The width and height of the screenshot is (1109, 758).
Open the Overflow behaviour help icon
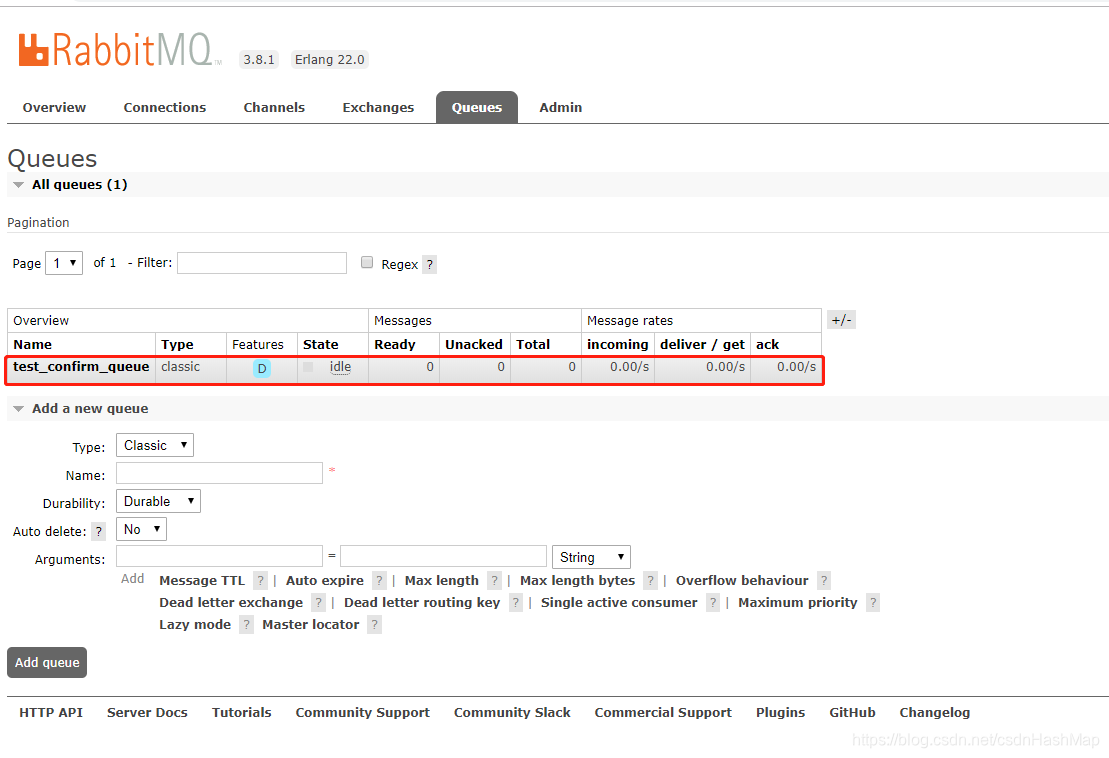pyautogui.click(x=824, y=581)
